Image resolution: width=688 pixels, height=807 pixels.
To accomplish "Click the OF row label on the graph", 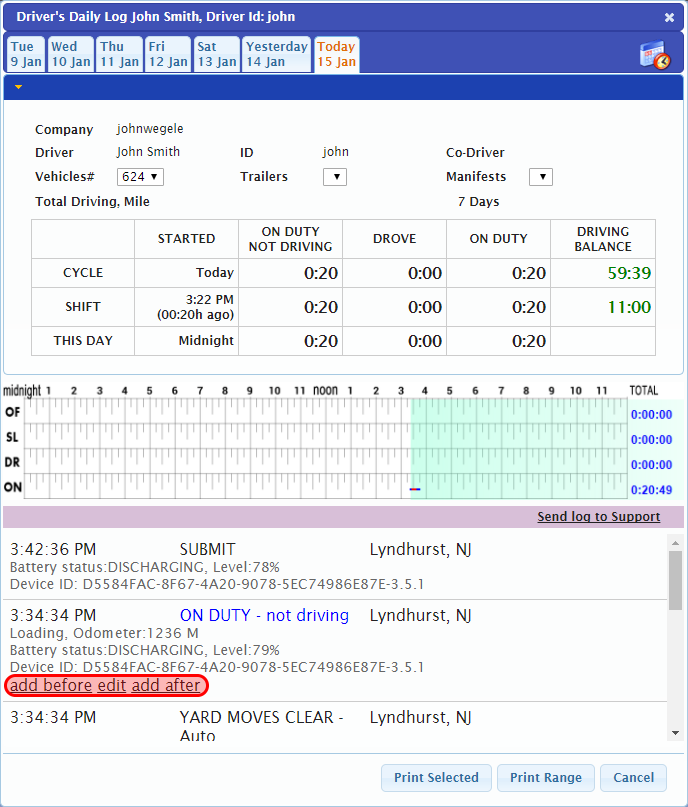I will pyautogui.click(x=12, y=412).
